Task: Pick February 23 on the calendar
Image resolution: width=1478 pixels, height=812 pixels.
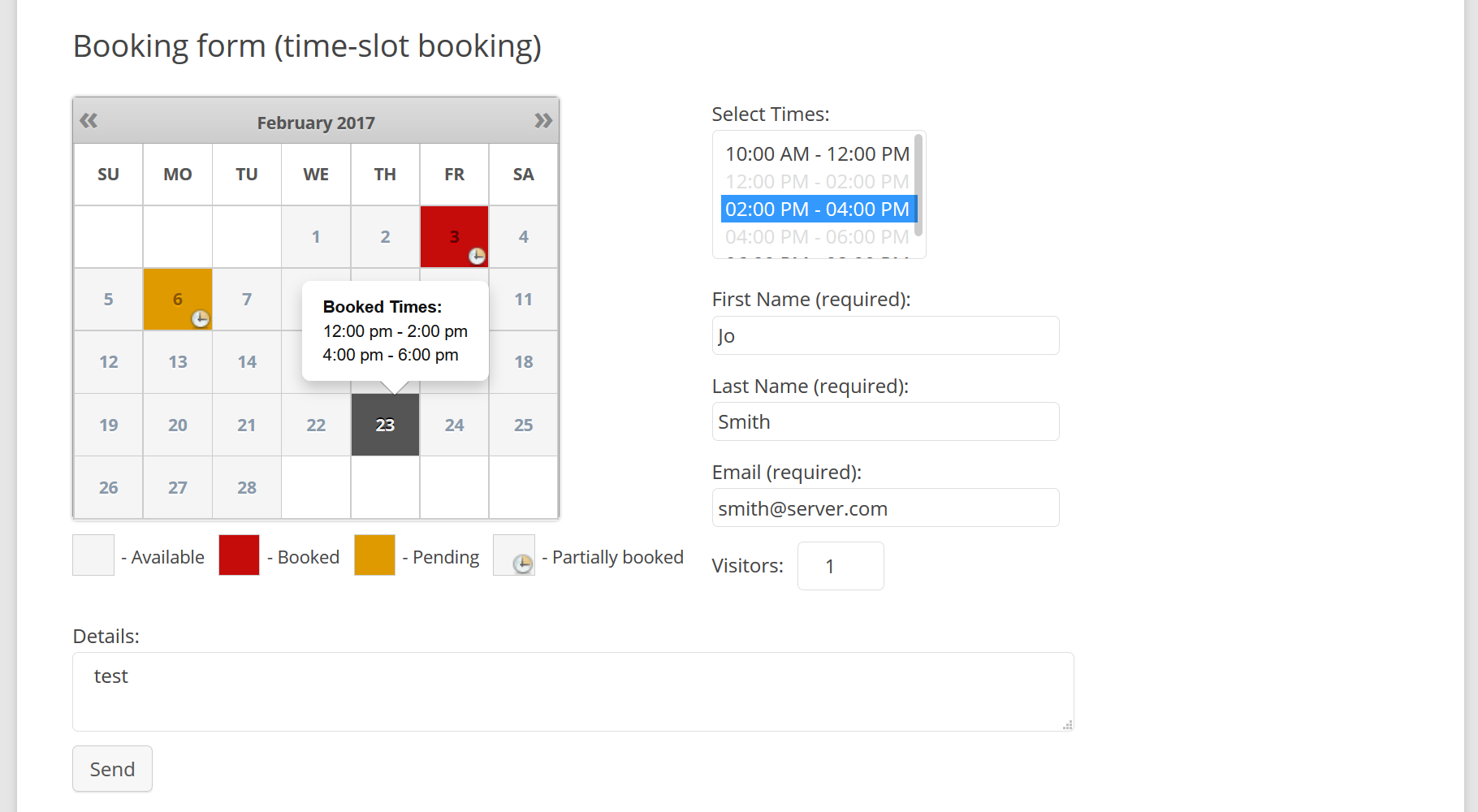Action: [385, 425]
